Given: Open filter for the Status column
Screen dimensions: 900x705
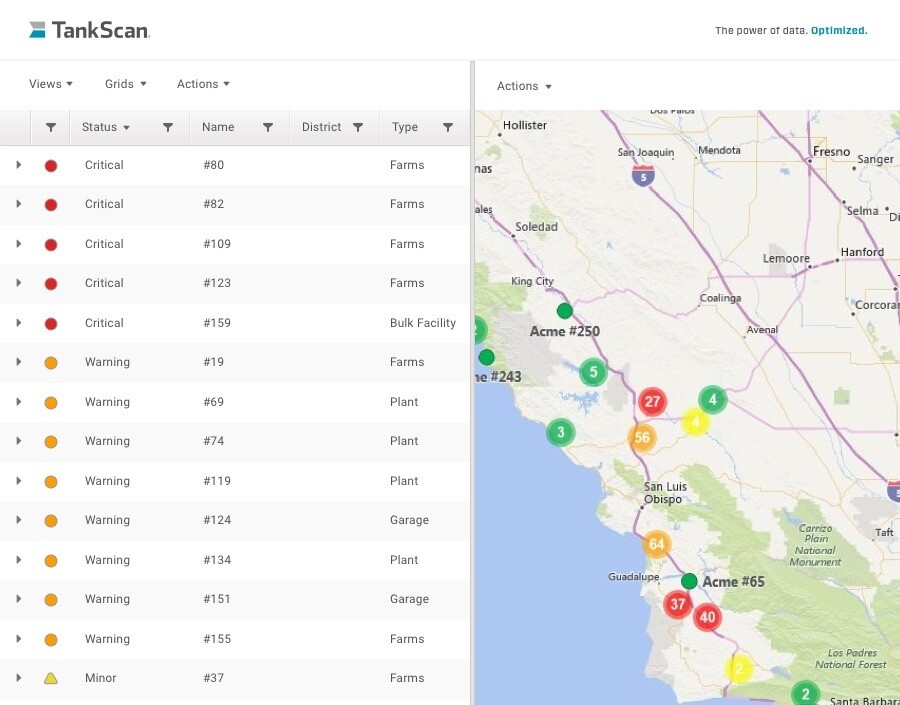Looking at the screenshot, I should 168,127.
